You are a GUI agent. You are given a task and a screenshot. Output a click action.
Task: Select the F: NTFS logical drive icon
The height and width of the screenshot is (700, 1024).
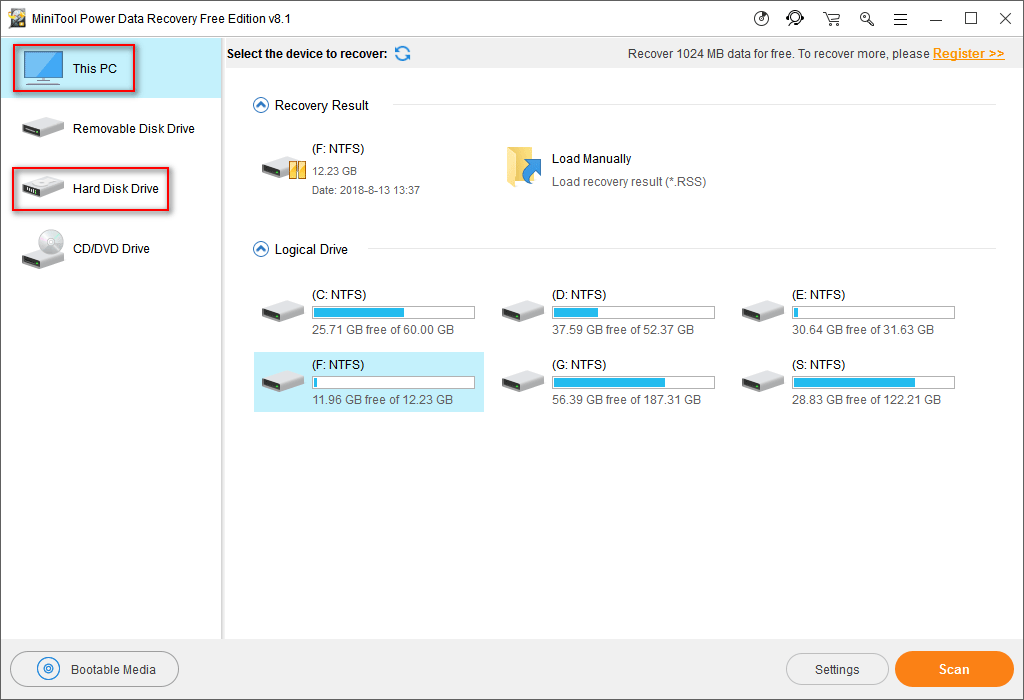(283, 381)
